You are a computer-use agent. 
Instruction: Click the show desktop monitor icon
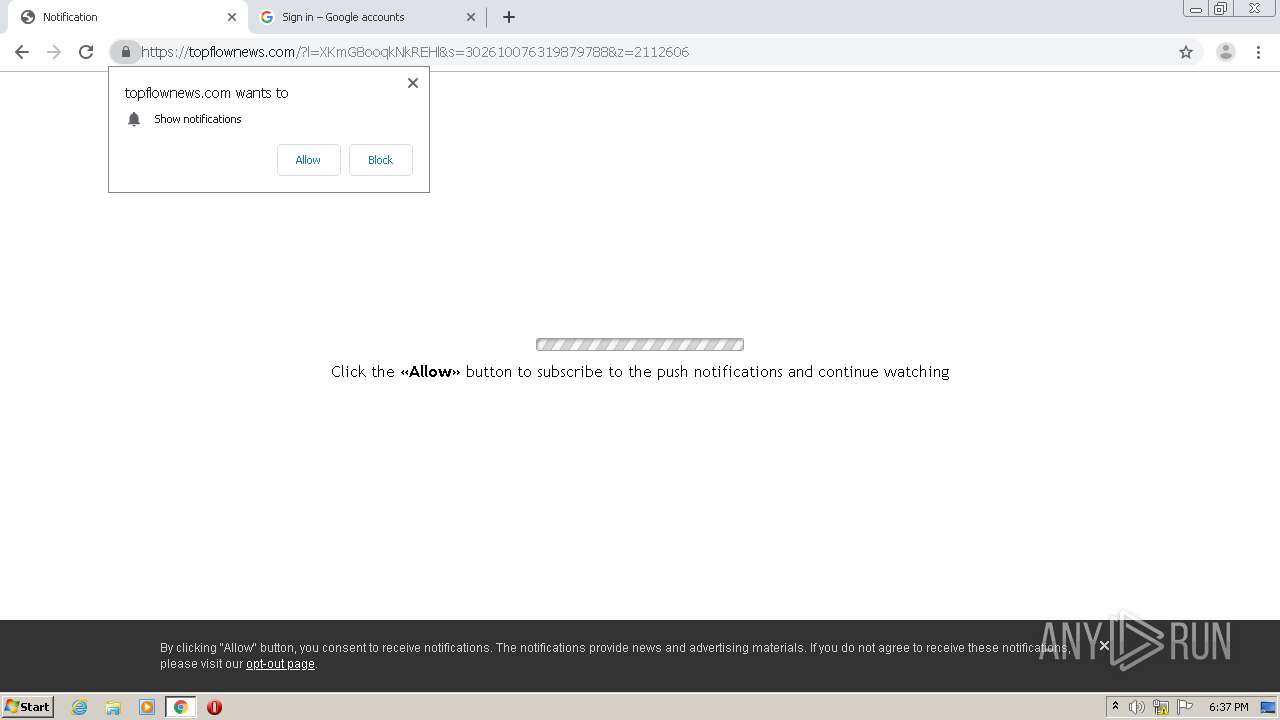click(x=1268, y=707)
